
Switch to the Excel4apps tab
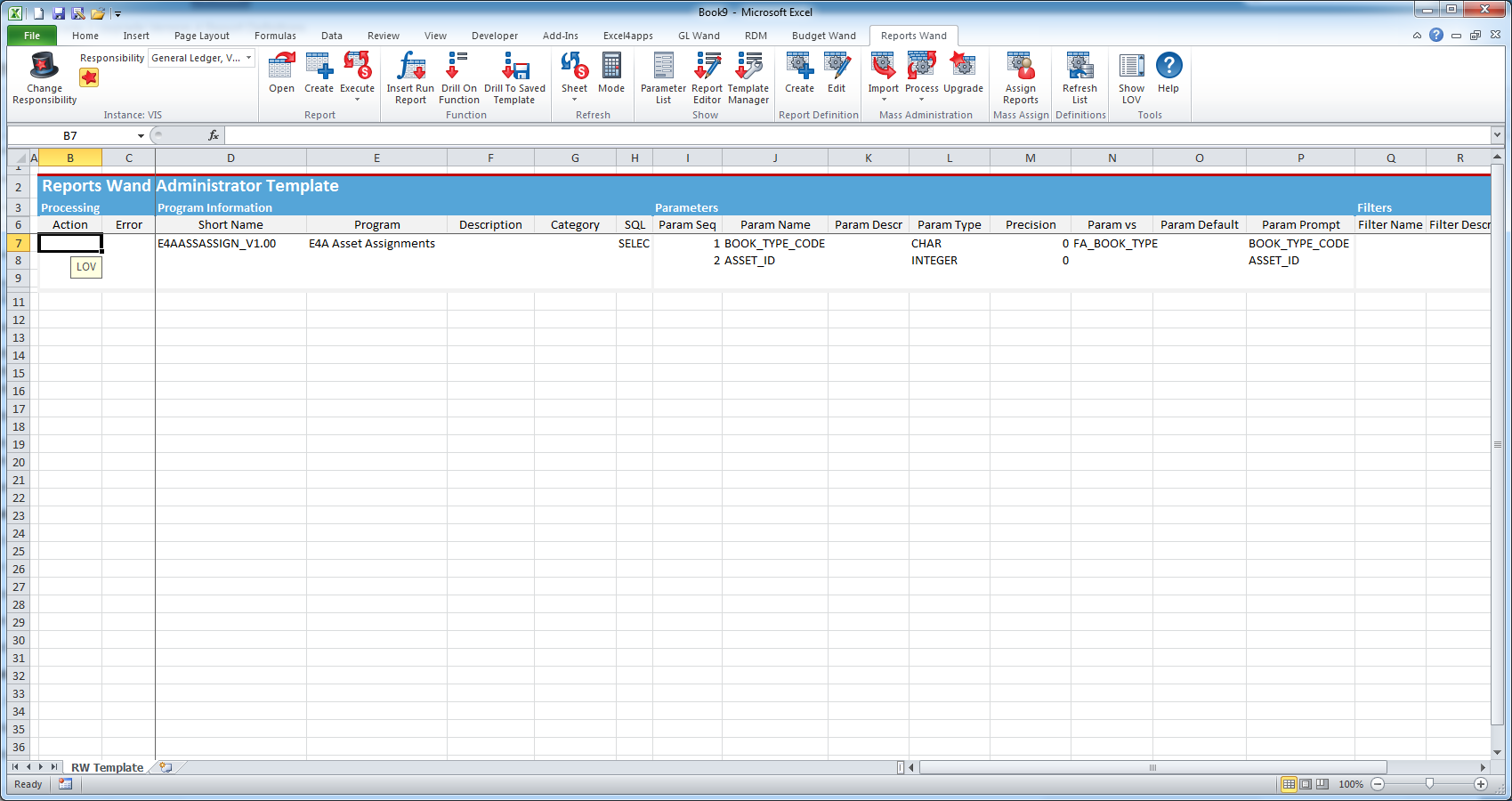point(627,36)
